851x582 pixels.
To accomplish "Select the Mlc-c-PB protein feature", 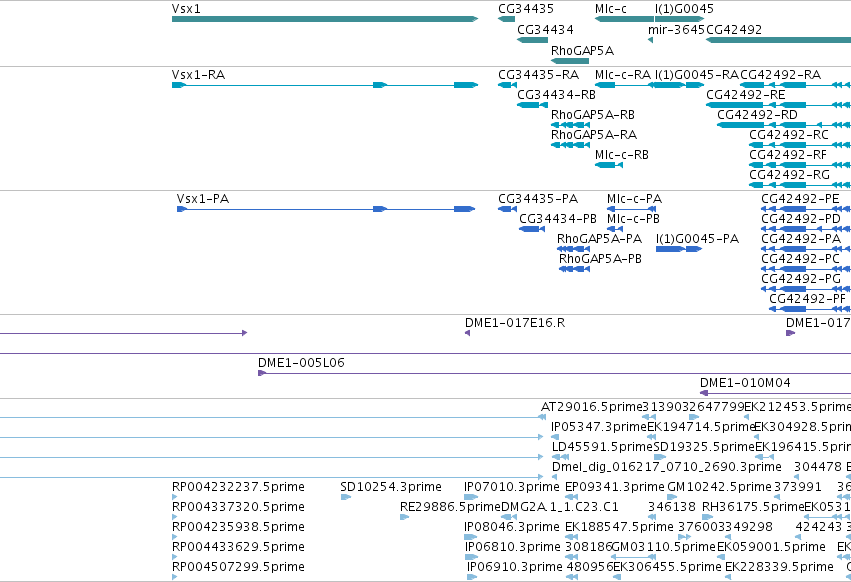I will pos(615,229).
